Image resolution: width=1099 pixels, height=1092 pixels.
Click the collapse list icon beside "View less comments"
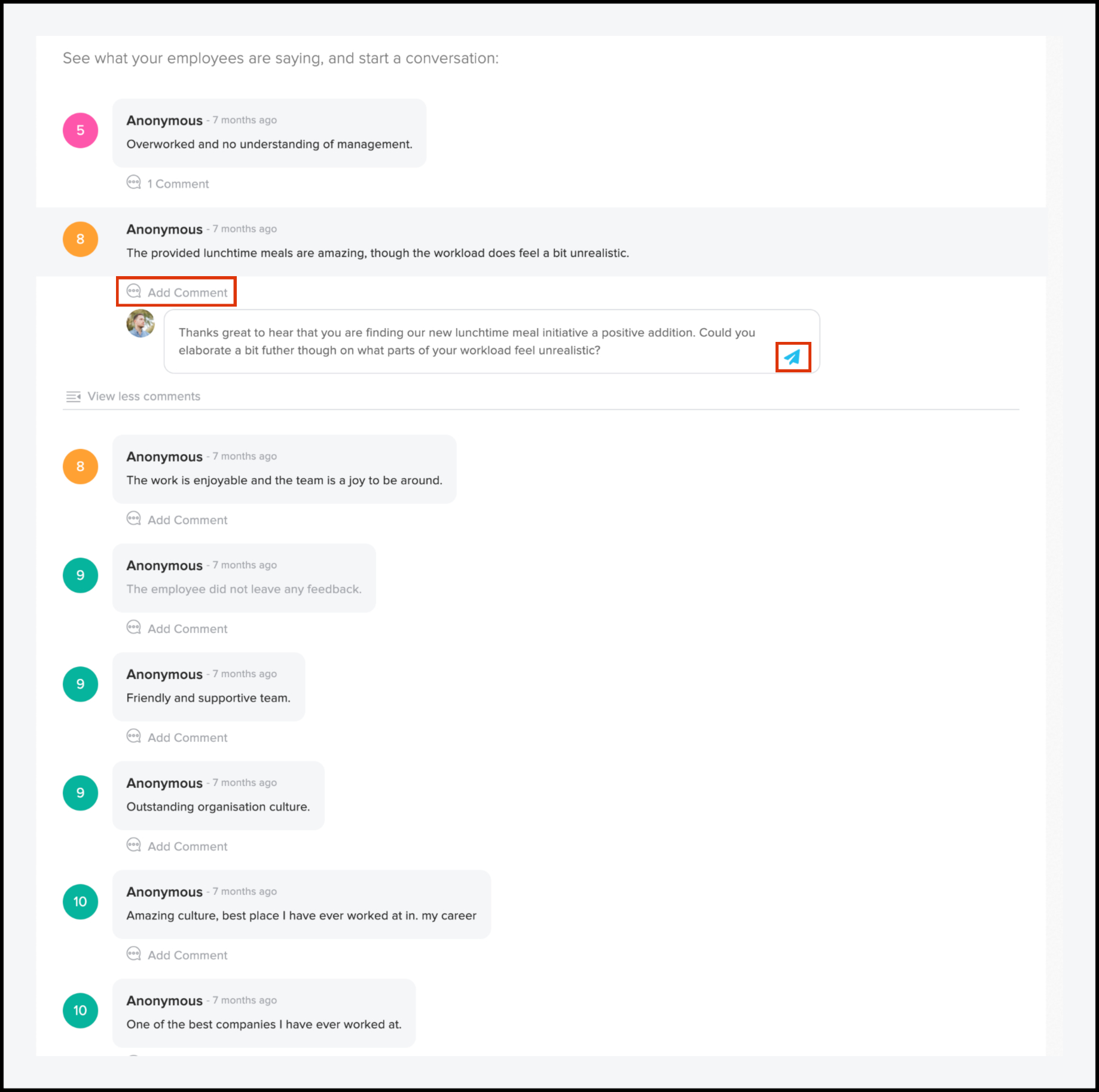coord(73,396)
